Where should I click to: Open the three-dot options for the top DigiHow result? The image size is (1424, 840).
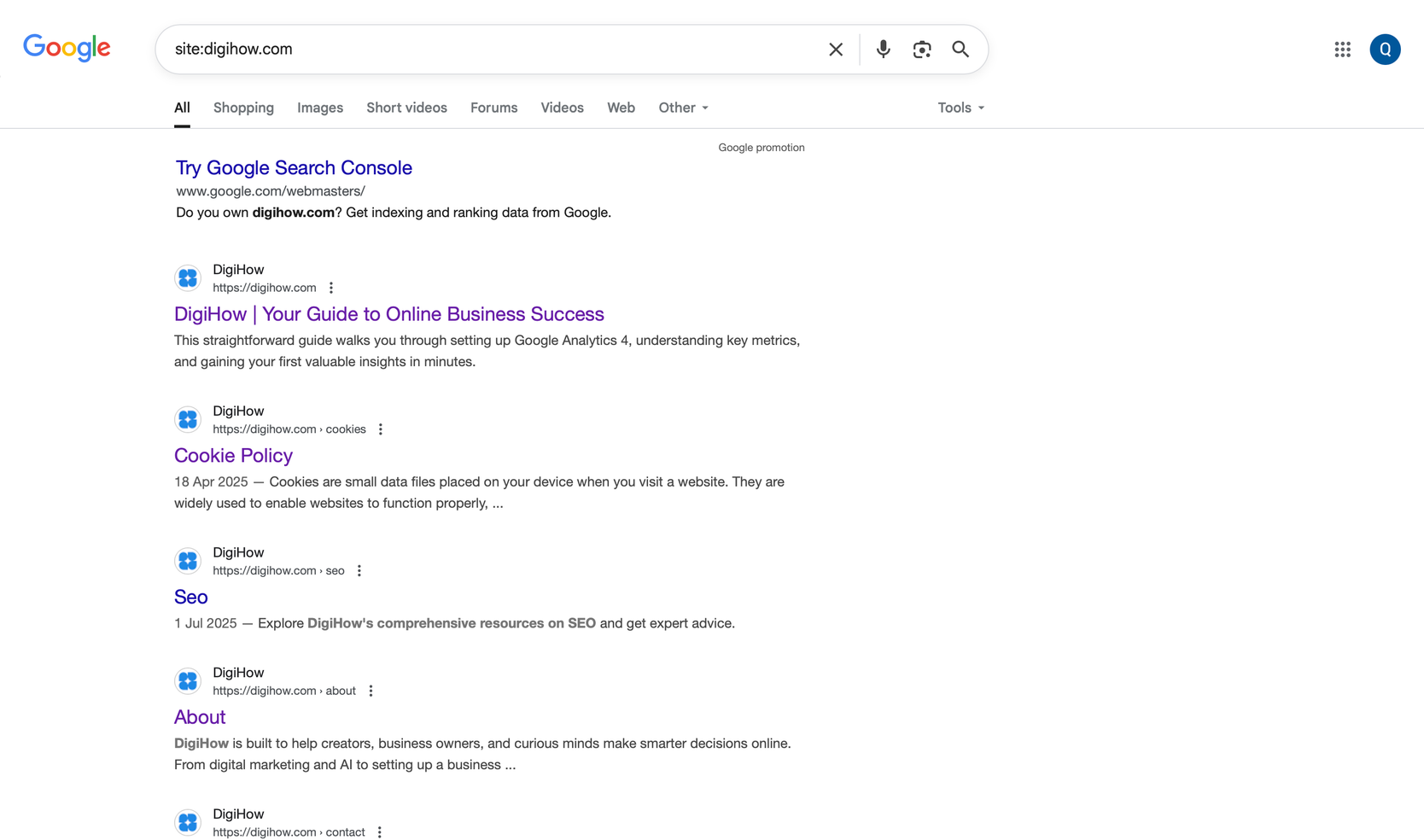330,287
